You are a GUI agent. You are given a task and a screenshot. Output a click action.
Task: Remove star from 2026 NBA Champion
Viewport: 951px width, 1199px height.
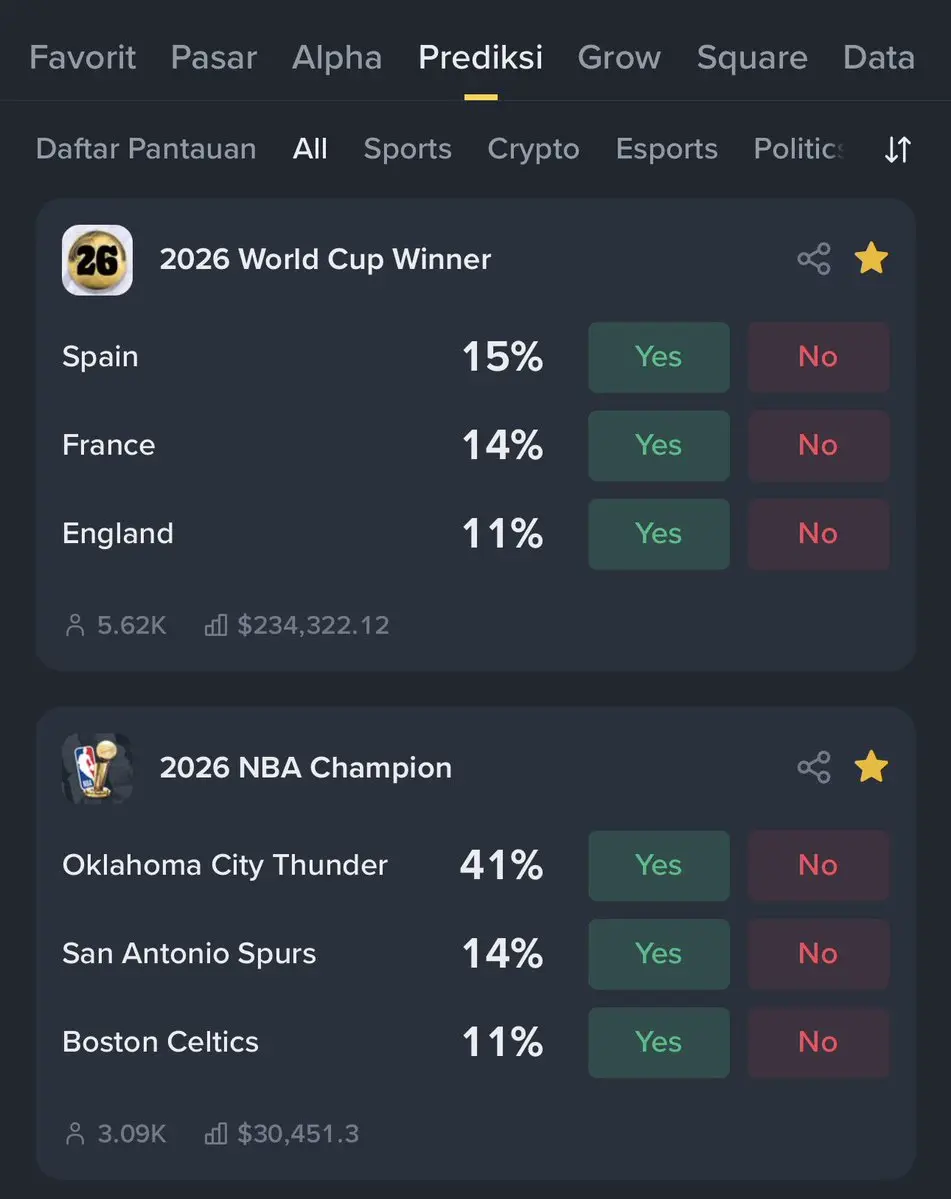coord(871,768)
